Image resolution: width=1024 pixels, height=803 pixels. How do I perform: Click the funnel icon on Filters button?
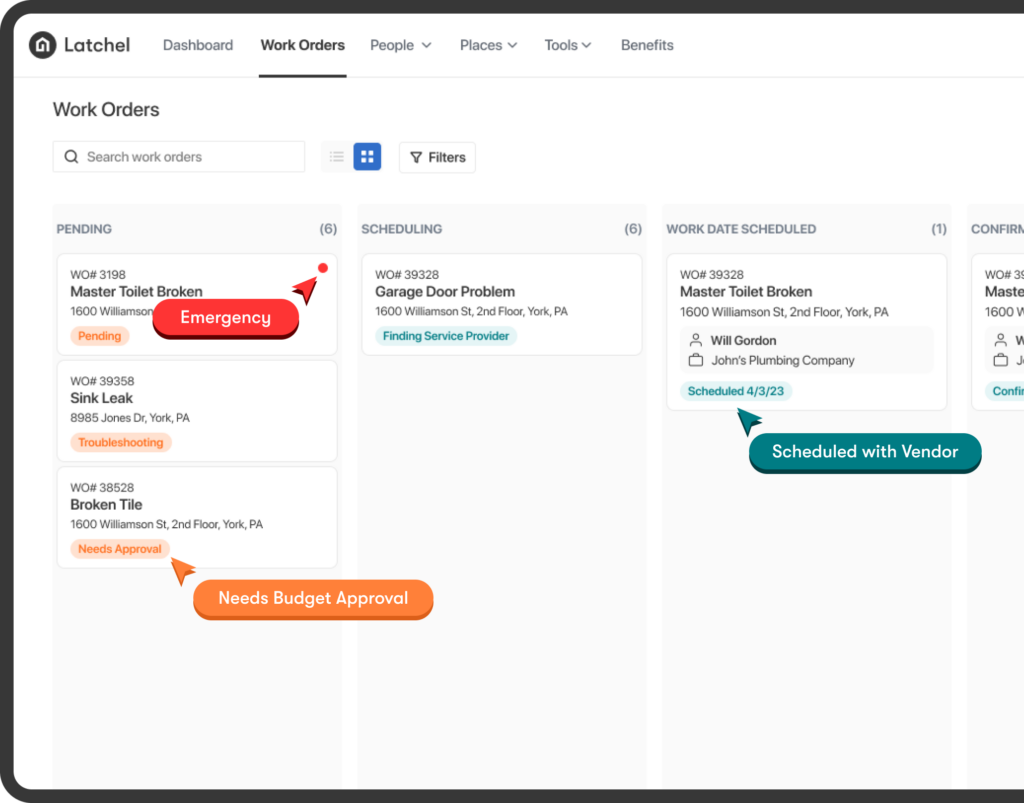[417, 157]
